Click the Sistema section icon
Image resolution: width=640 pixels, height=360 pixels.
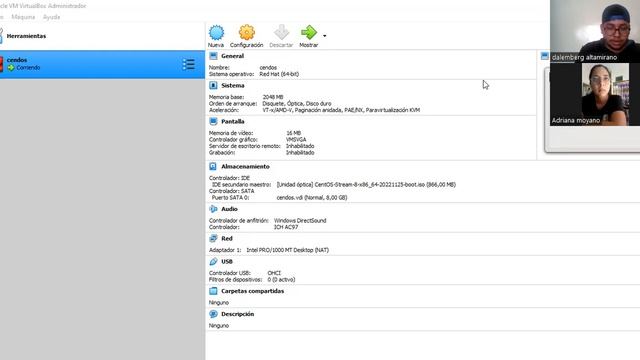(213, 85)
